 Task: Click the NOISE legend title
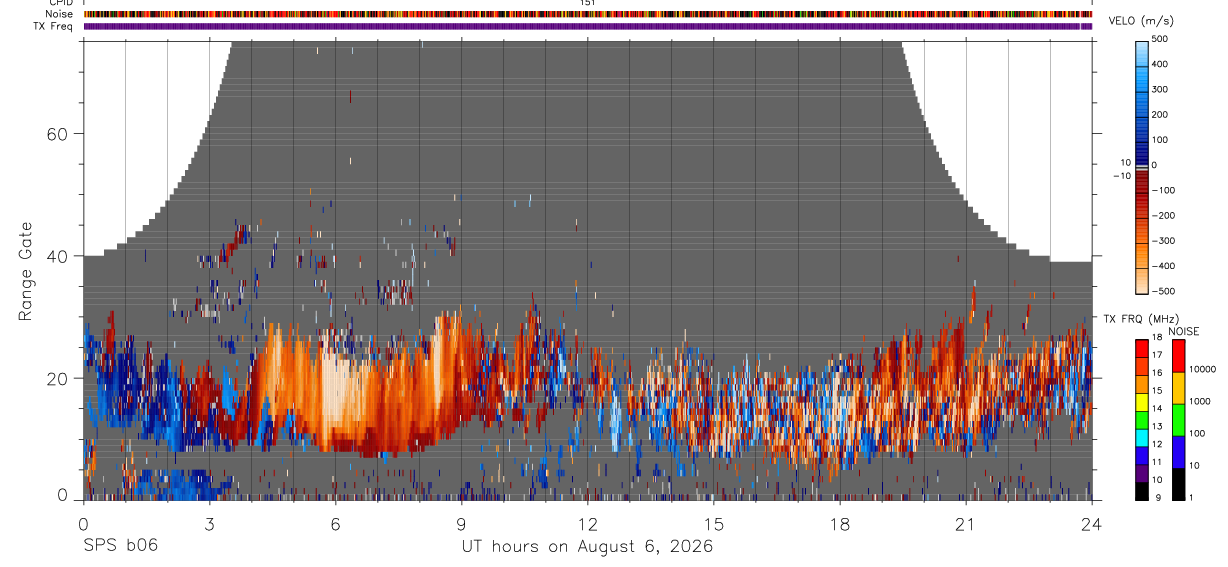click(x=1184, y=331)
